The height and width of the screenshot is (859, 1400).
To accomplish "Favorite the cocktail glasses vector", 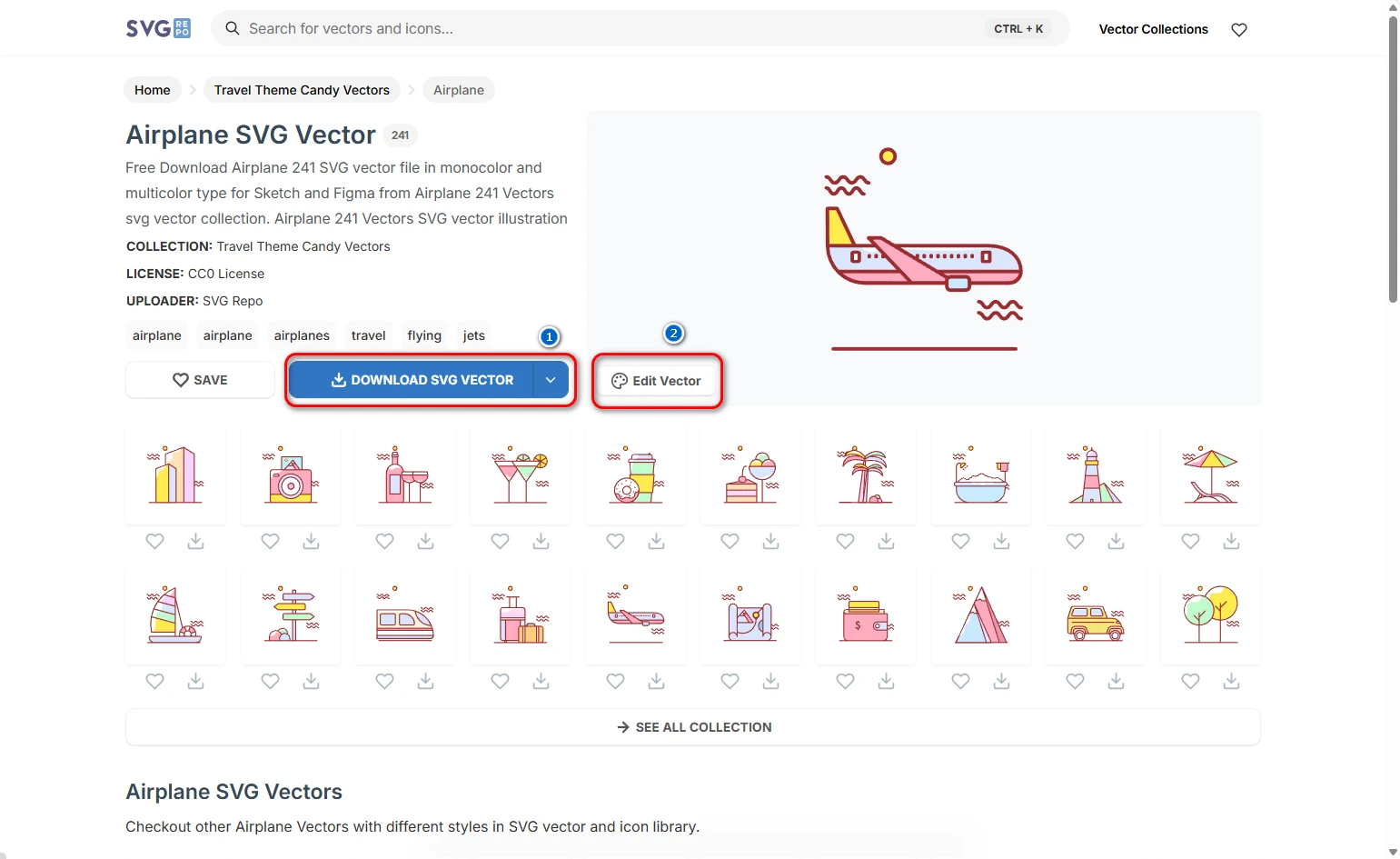I will [x=500, y=542].
